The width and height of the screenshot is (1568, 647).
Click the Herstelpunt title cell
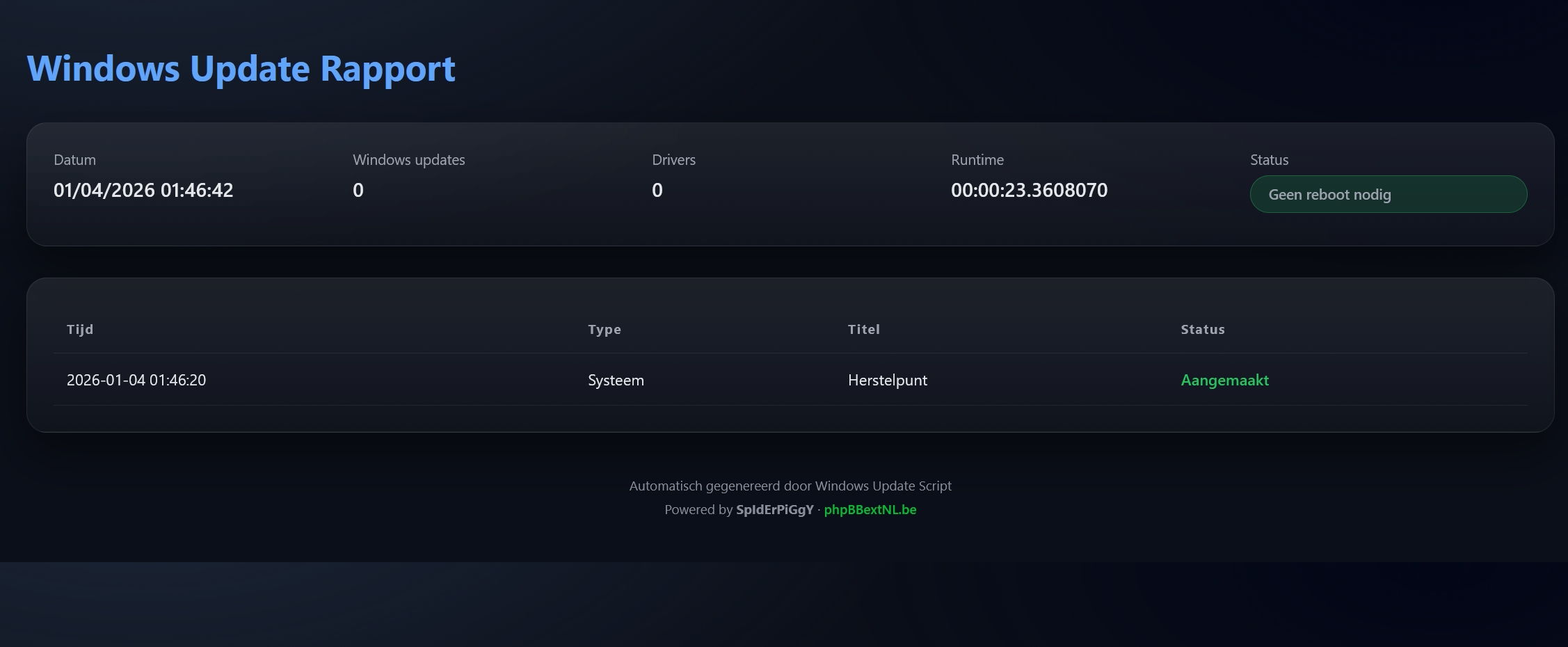(x=887, y=381)
